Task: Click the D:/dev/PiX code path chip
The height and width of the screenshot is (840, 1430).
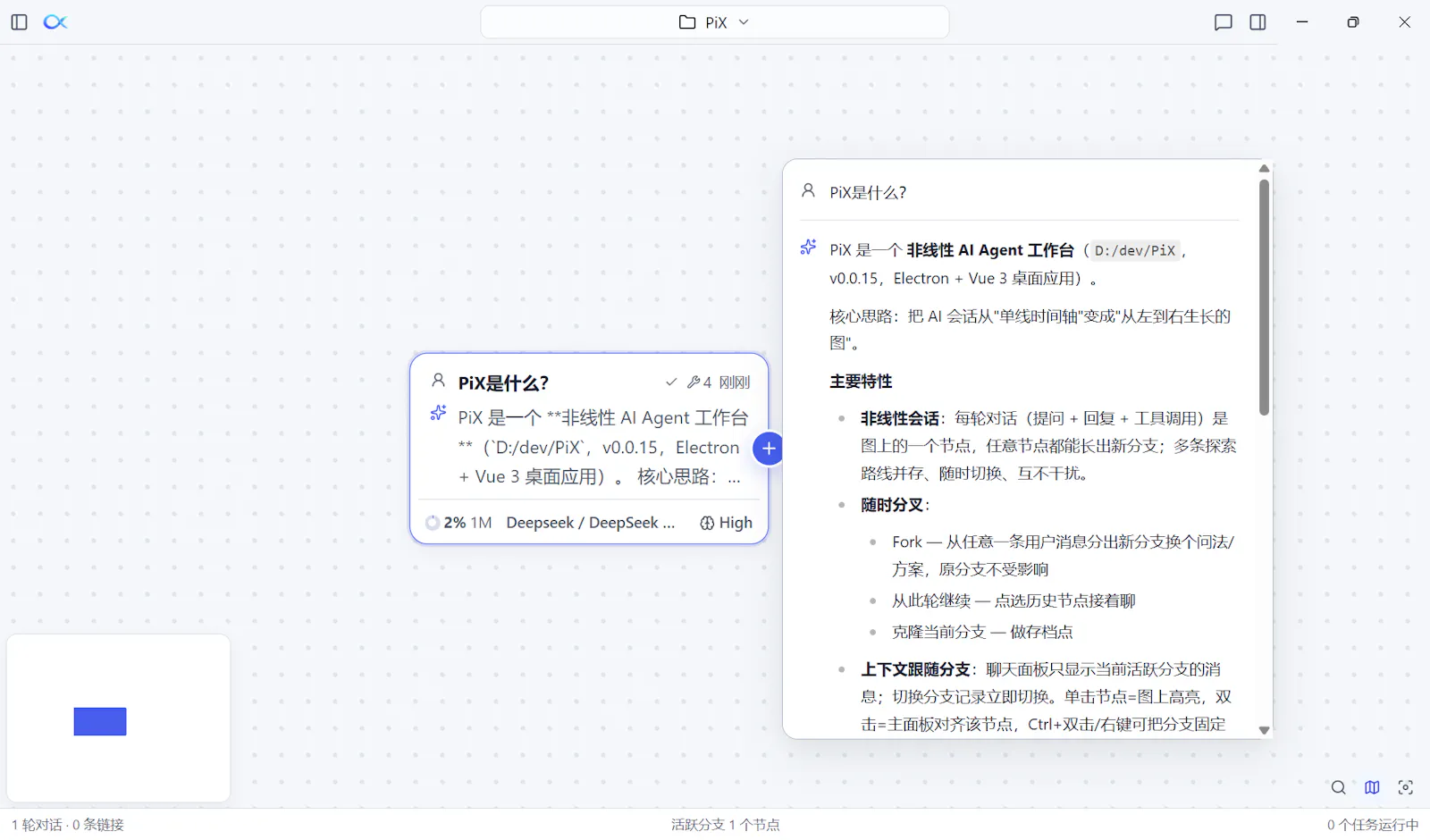Action: [x=1135, y=251]
